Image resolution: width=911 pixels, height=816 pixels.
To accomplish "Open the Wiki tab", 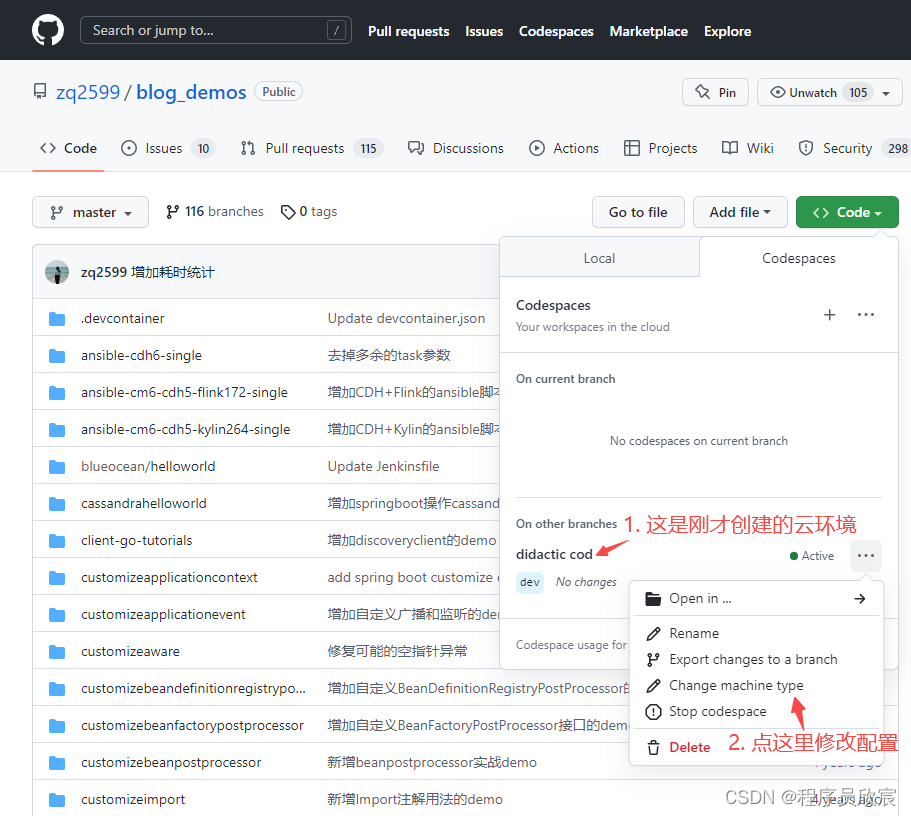I will click(748, 148).
